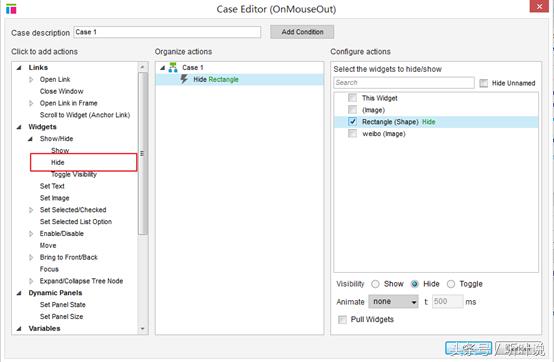554x362 pixels.
Task: Expand the Enable/Disable action
Action: point(31,233)
